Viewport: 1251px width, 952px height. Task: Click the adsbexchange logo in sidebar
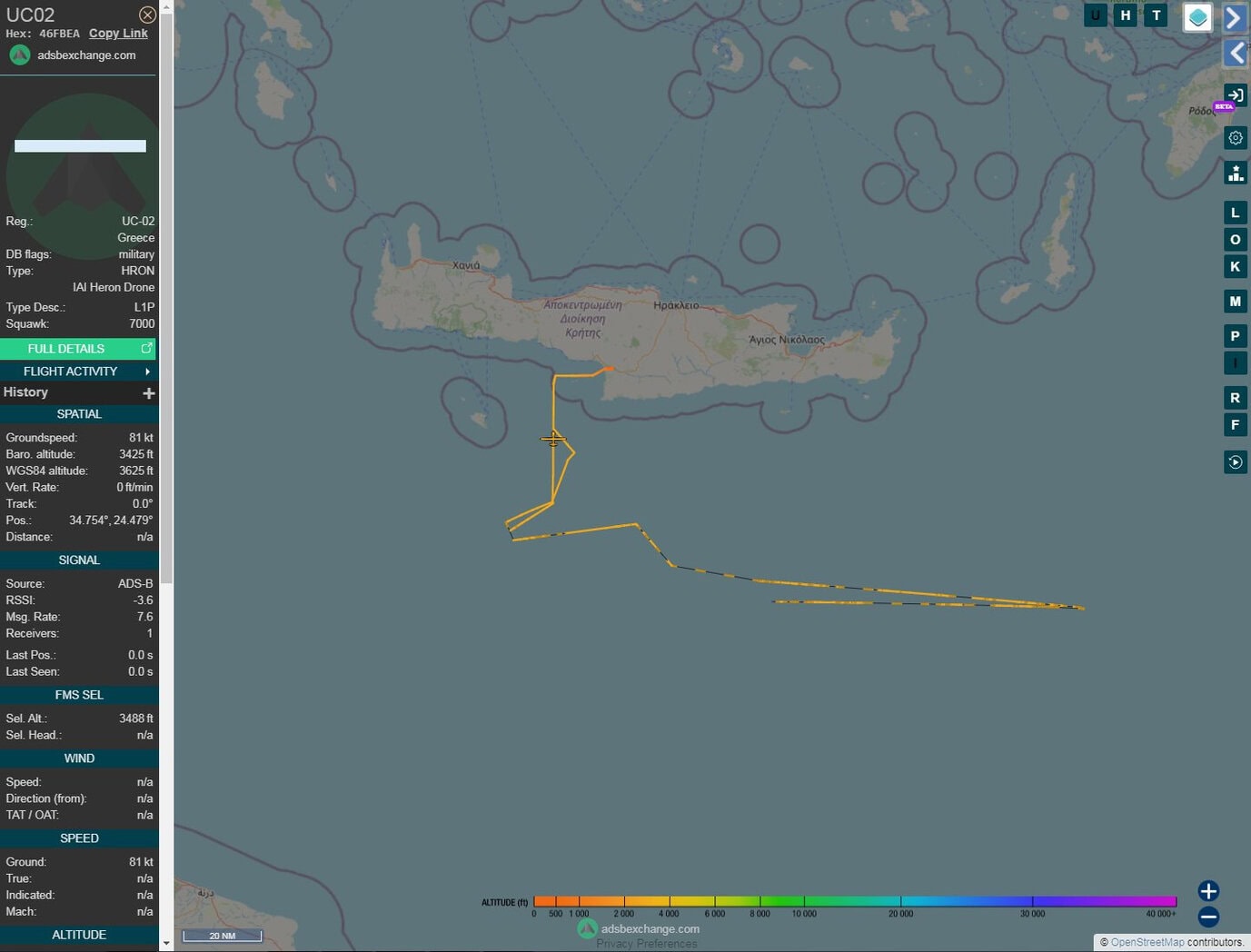(x=20, y=55)
